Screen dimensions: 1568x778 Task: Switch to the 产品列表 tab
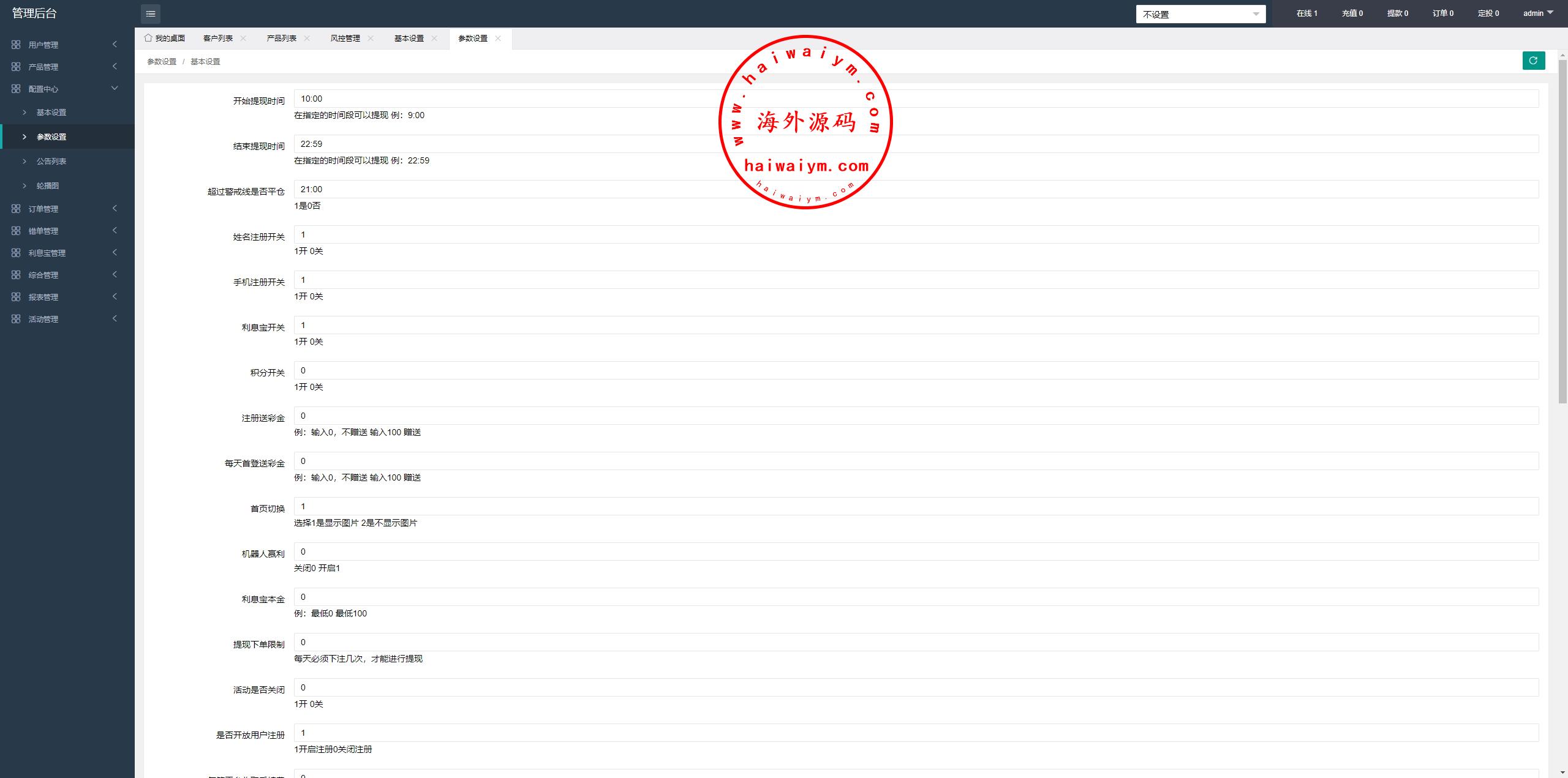(281, 38)
